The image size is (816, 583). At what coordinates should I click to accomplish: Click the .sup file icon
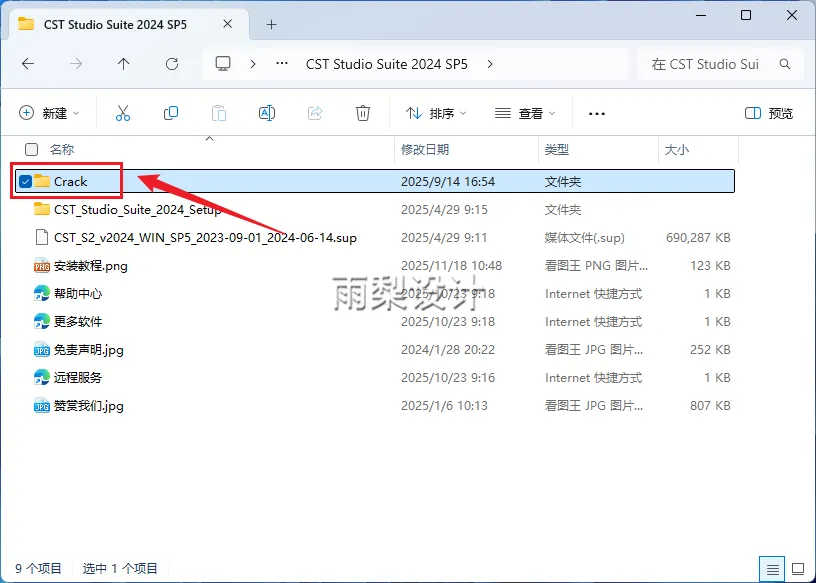[x=42, y=237]
